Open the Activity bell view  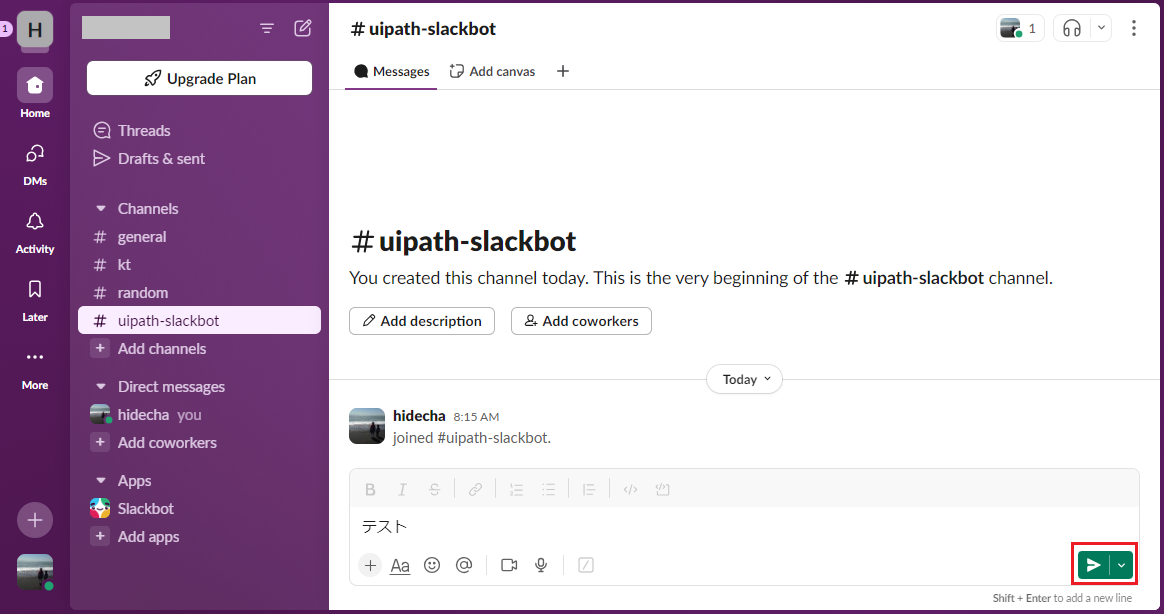[x=35, y=232]
